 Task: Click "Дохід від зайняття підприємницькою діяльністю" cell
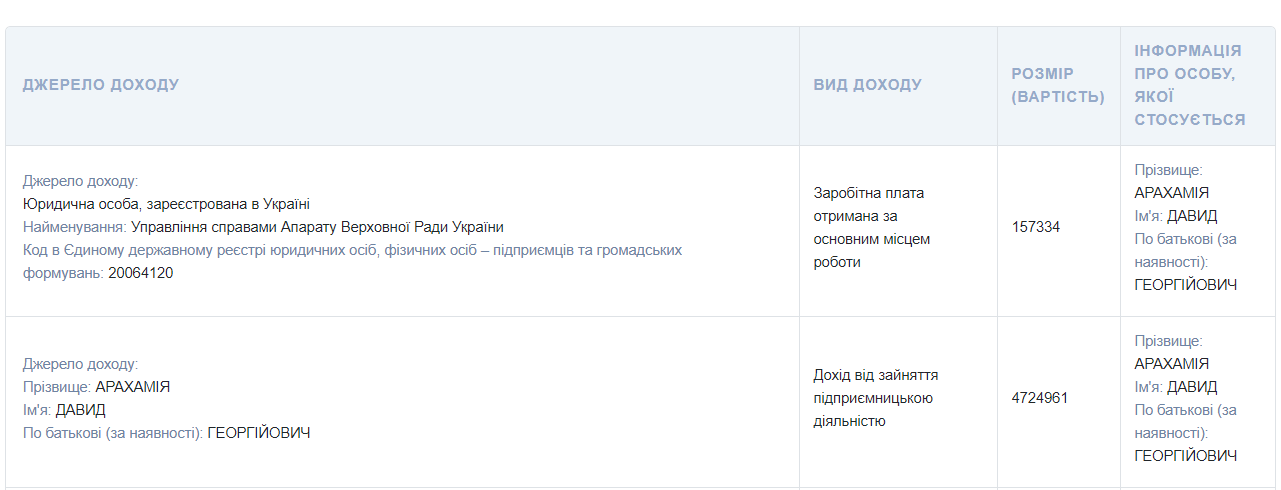(x=875, y=398)
